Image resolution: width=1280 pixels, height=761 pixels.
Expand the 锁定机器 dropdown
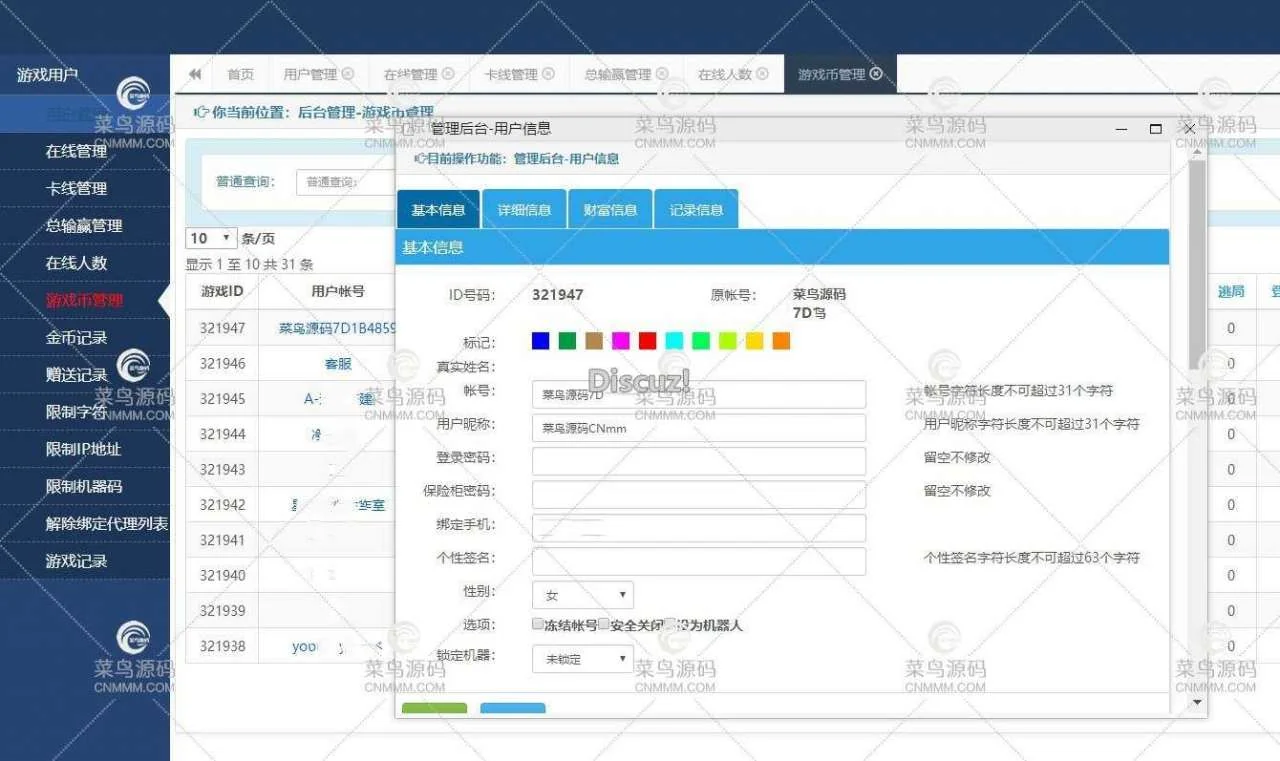tap(582, 659)
